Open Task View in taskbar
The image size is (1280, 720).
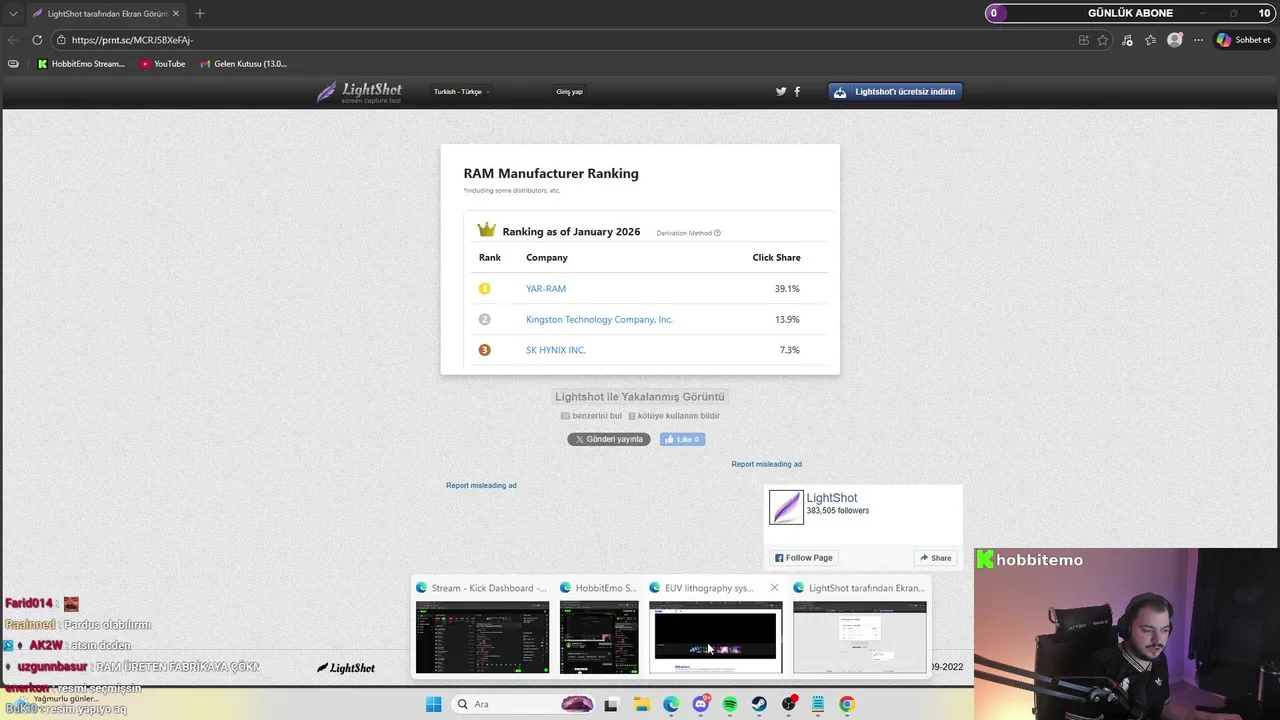tap(611, 704)
